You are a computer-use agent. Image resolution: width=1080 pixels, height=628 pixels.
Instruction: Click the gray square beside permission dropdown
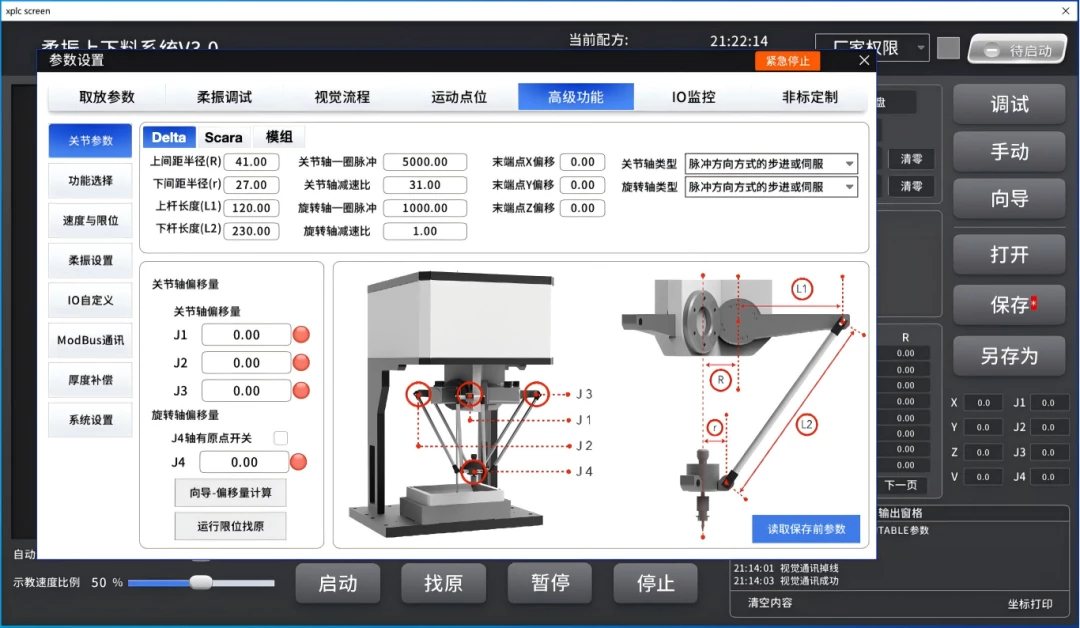[948, 48]
